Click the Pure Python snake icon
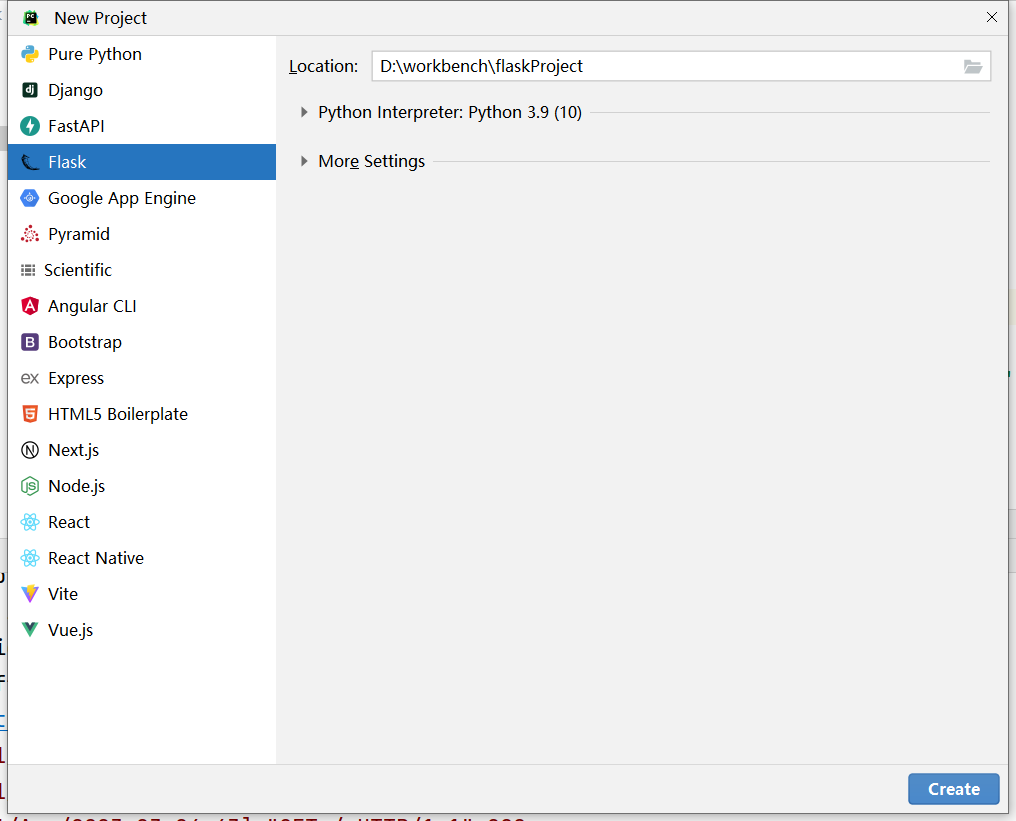This screenshot has height=821, width=1016. pyautogui.click(x=30, y=54)
